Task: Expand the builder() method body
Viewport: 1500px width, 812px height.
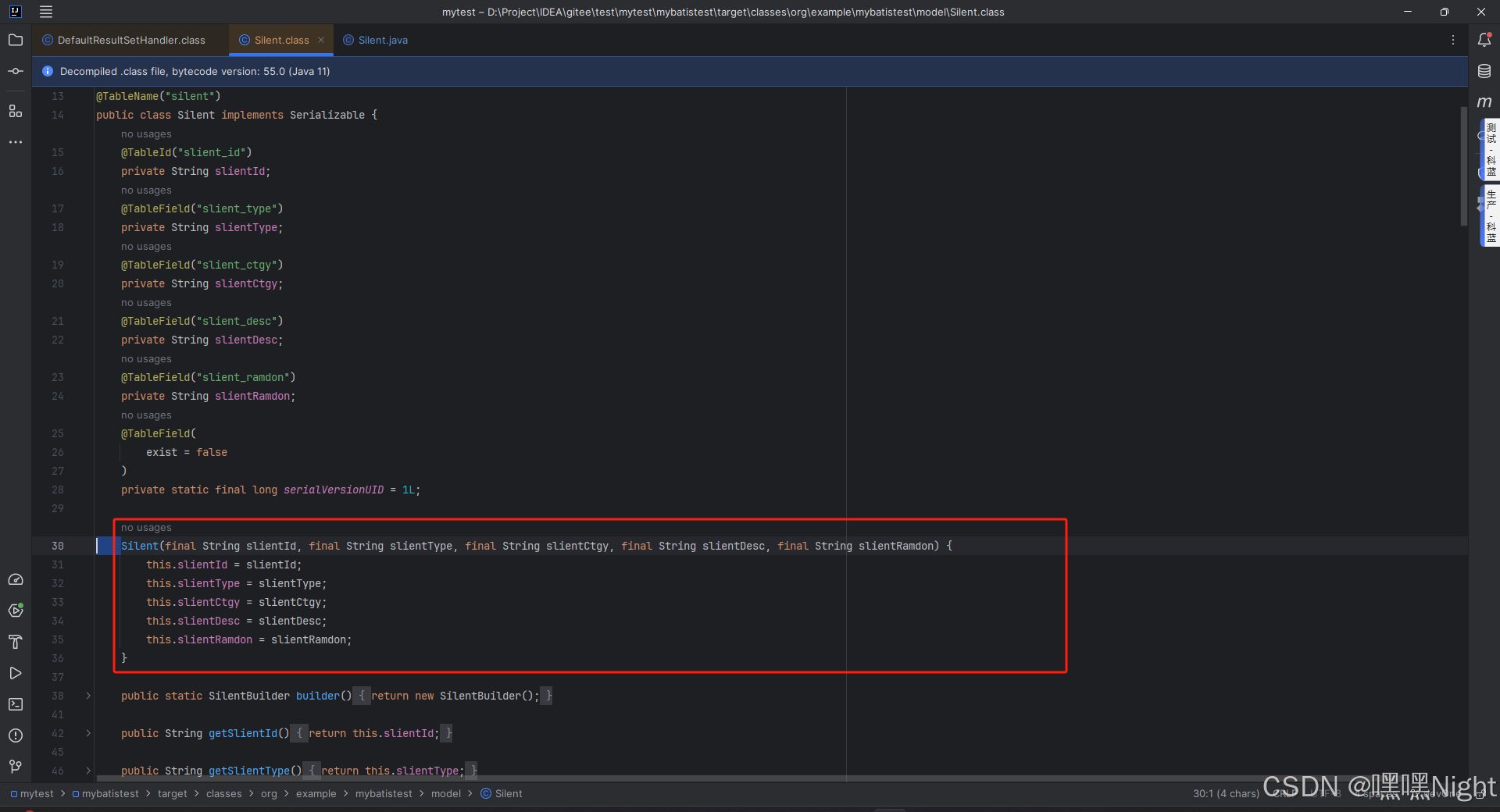Action: coord(87,696)
